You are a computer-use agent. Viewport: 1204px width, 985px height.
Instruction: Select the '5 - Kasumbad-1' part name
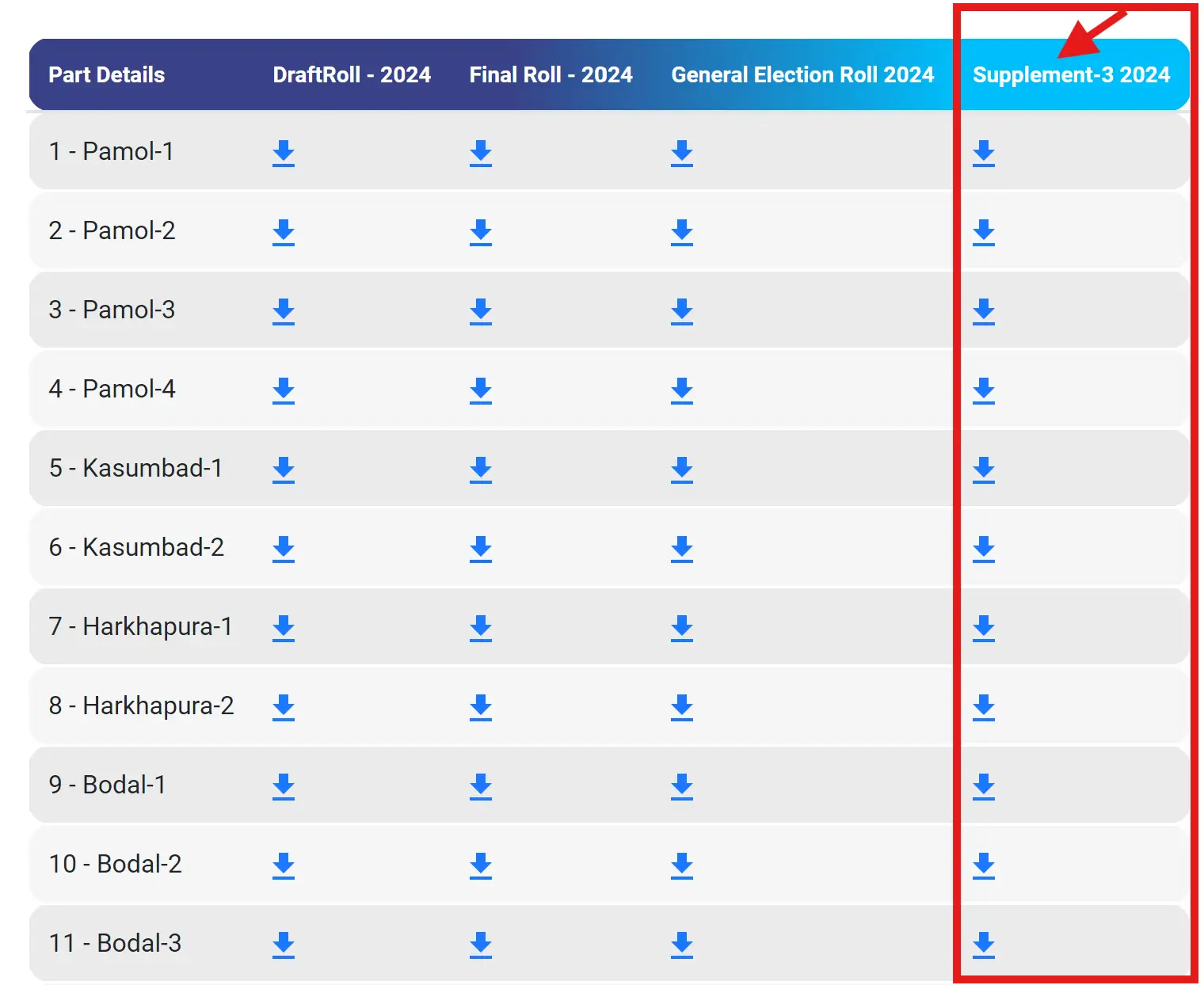click(135, 468)
